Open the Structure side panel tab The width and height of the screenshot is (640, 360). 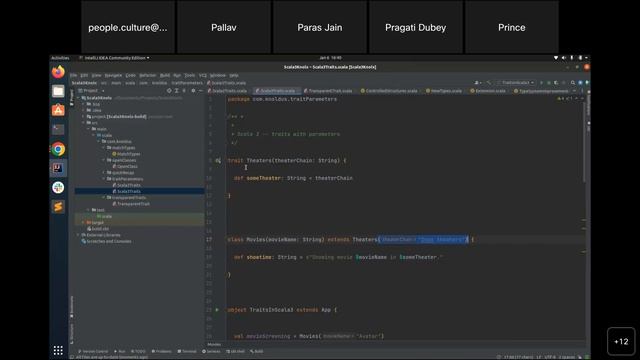(x=72, y=334)
